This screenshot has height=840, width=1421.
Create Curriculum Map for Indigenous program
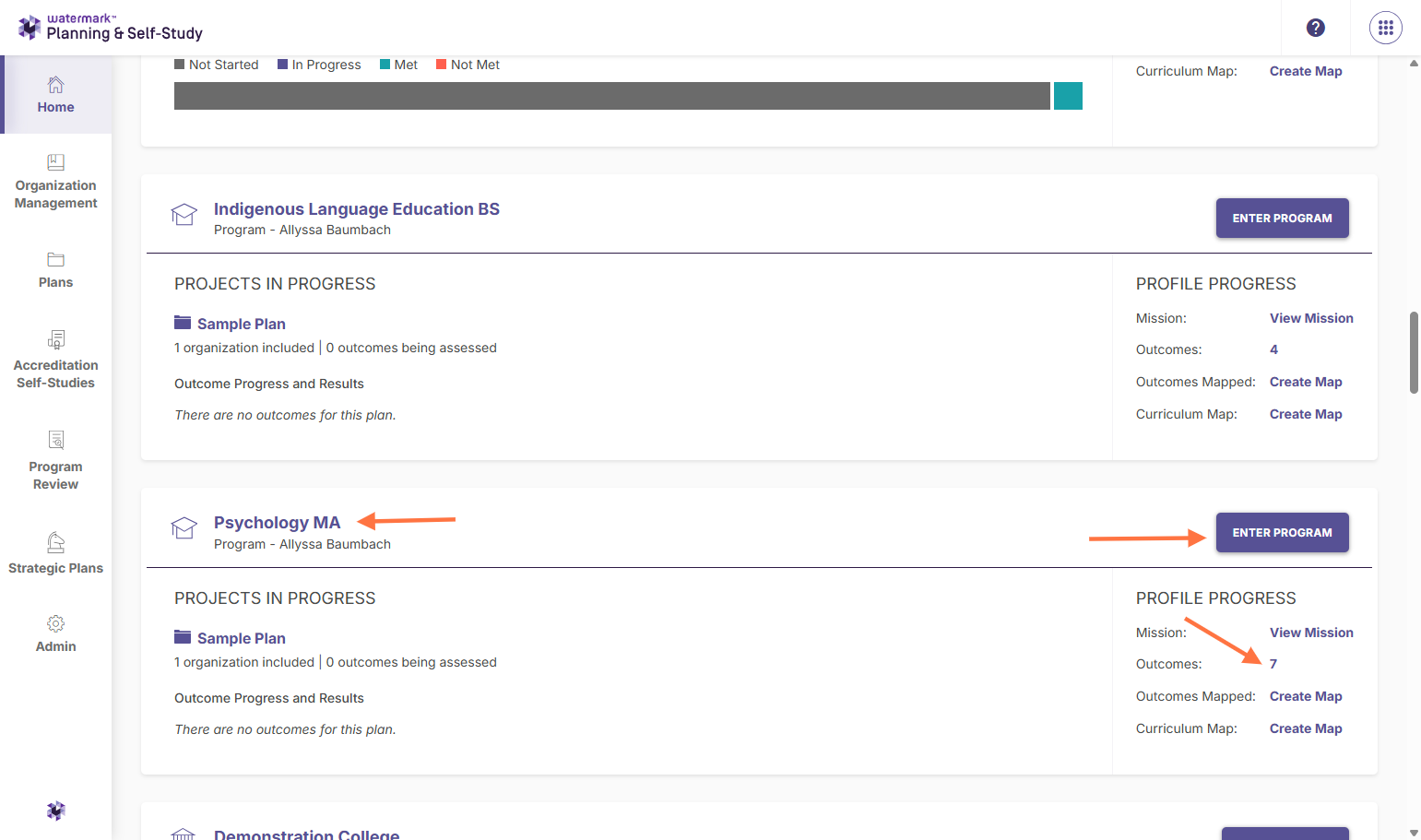coord(1306,414)
